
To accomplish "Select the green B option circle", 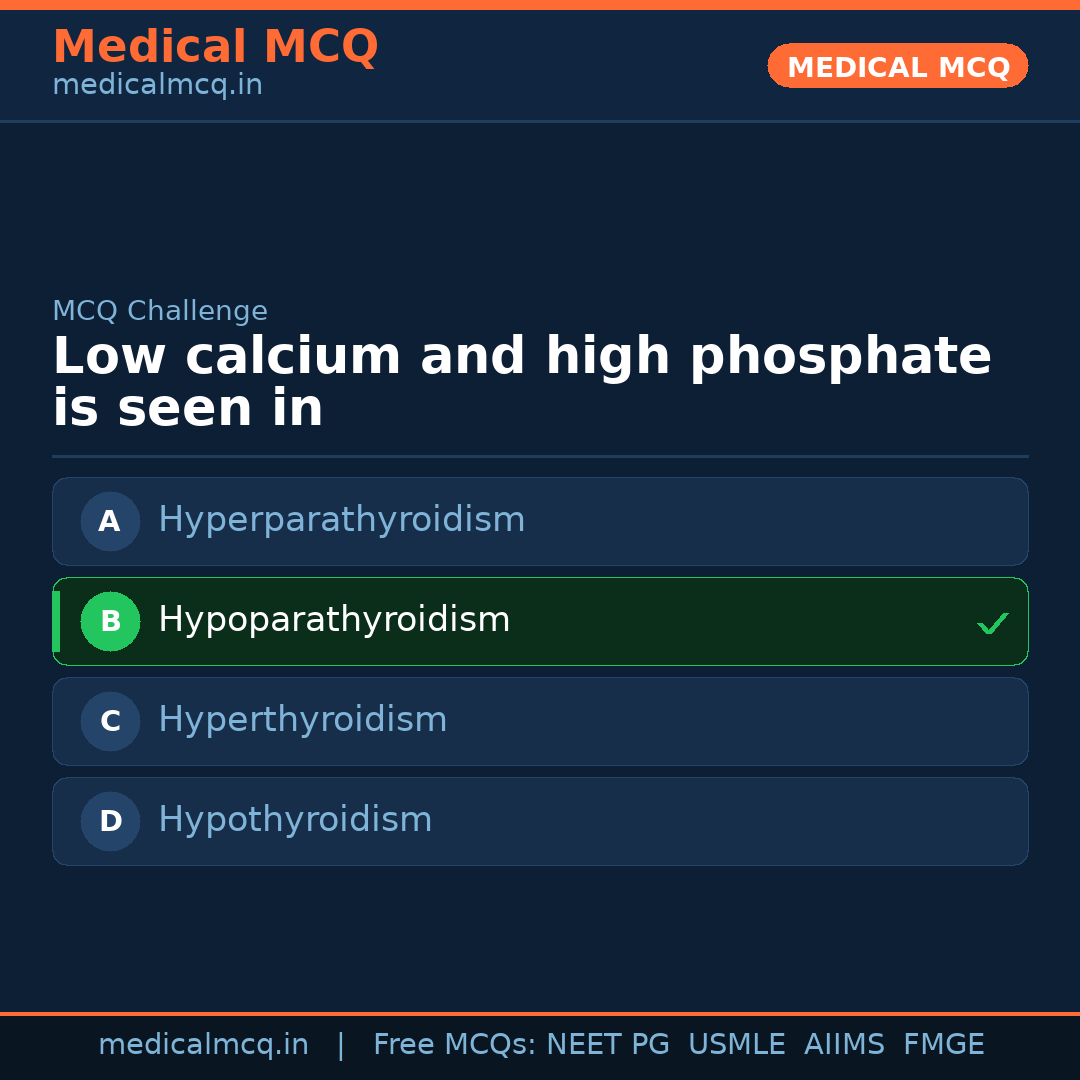I will click(x=110, y=621).
